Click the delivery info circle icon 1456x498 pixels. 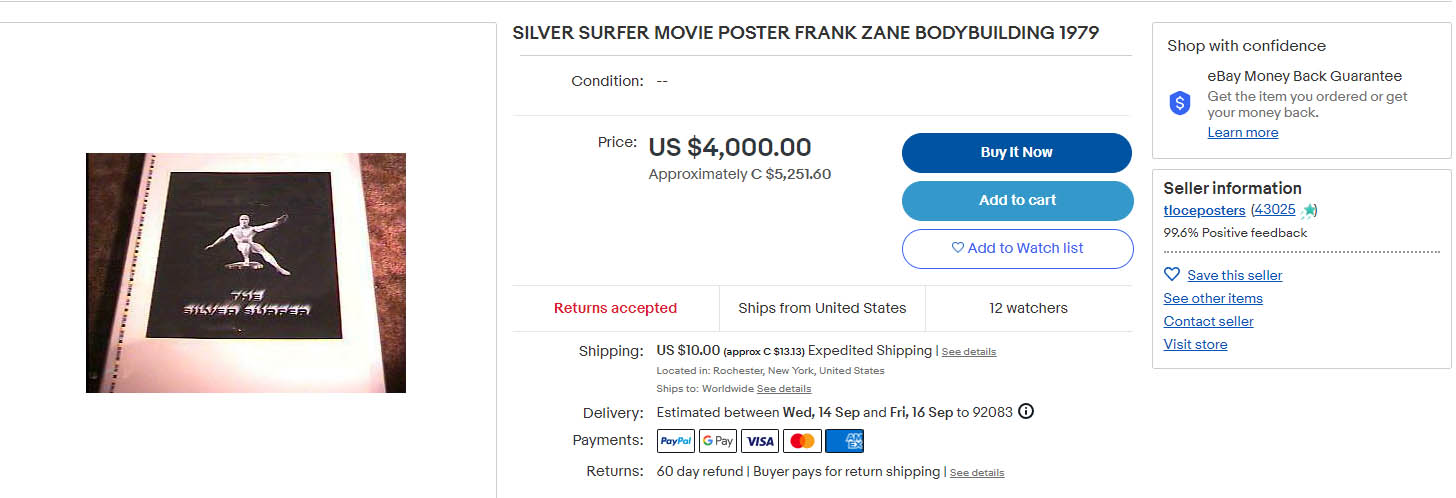(x=1025, y=411)
